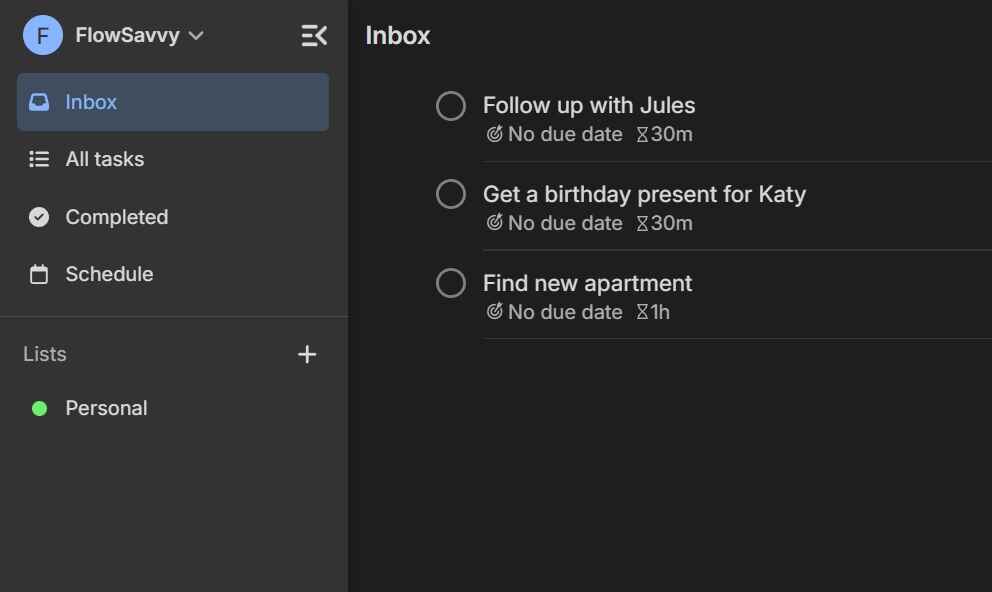Open the FlowSavvy workspace dropdown chevron

pyautogui.click(x=197, y=35)
